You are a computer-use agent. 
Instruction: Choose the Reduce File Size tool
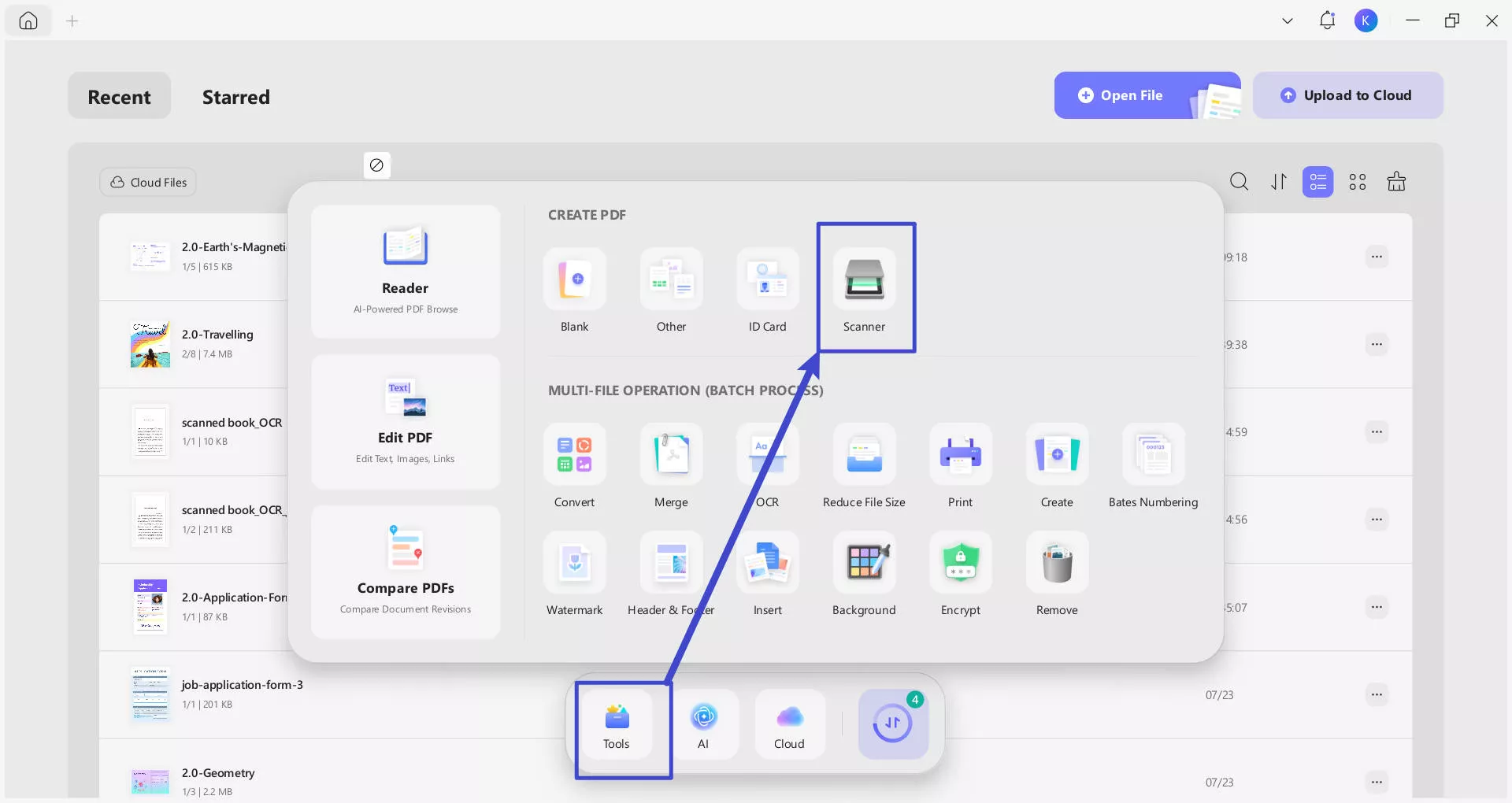pos(864,456)
